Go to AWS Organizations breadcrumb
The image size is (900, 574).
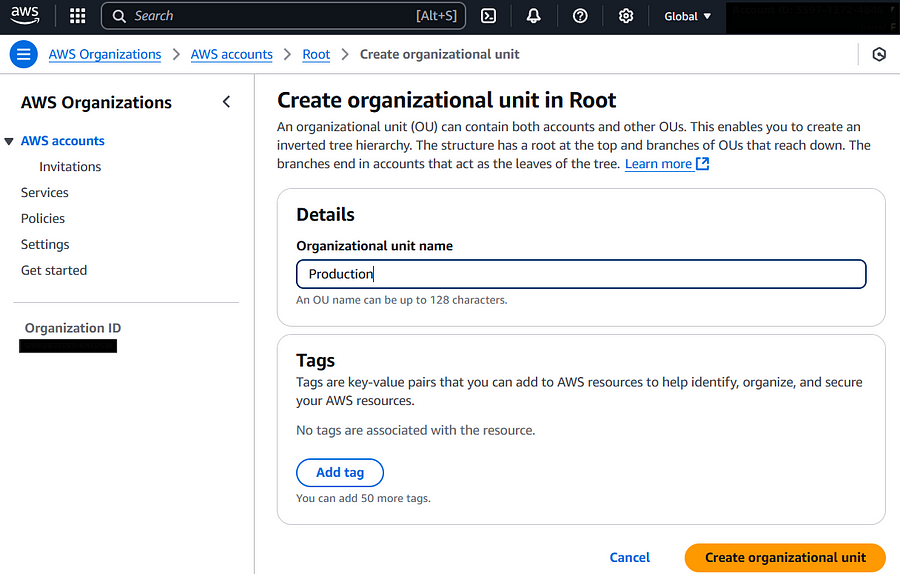coord(105,55)
